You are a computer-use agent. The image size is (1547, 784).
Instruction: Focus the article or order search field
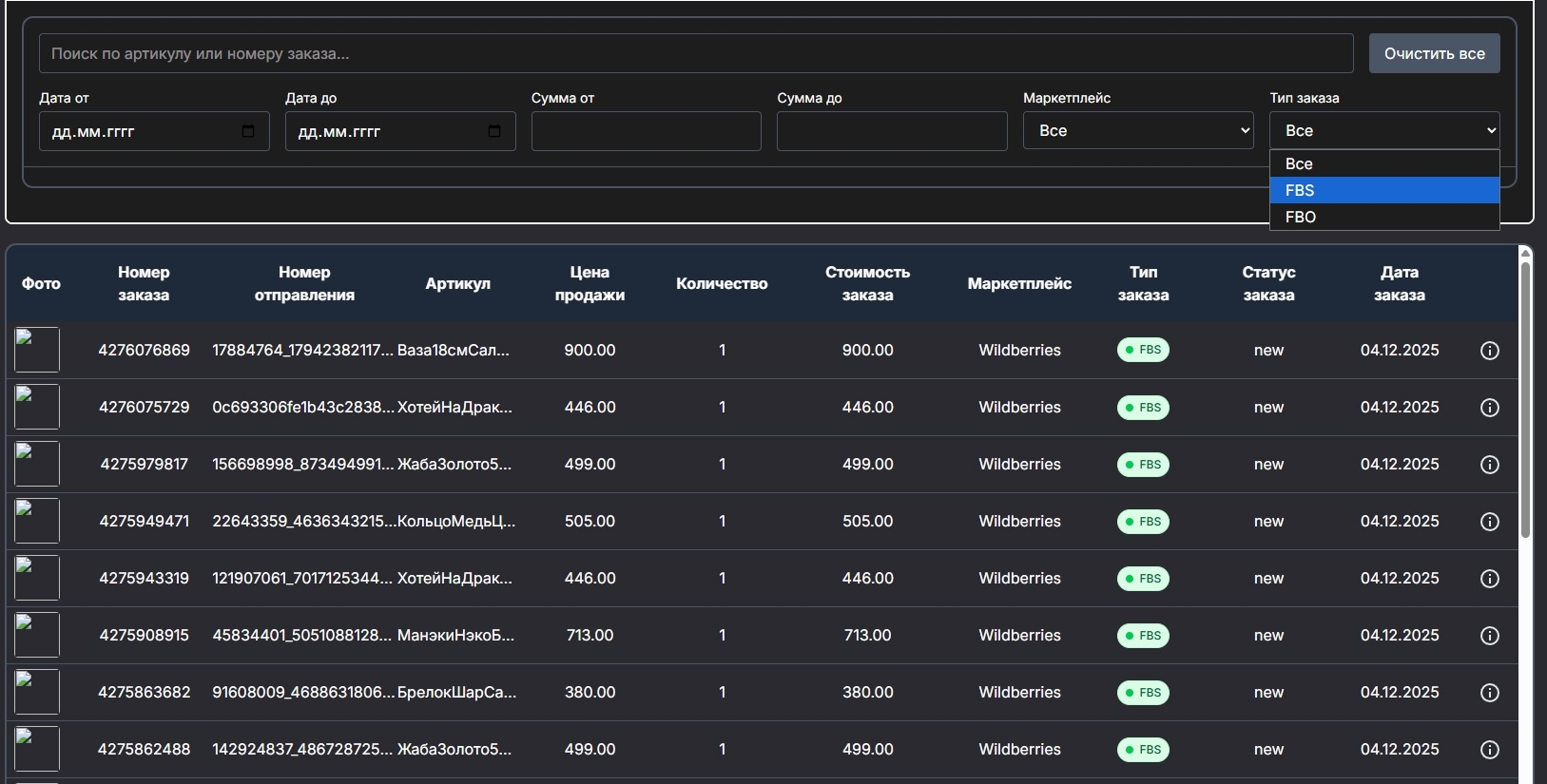coord(696,53)
